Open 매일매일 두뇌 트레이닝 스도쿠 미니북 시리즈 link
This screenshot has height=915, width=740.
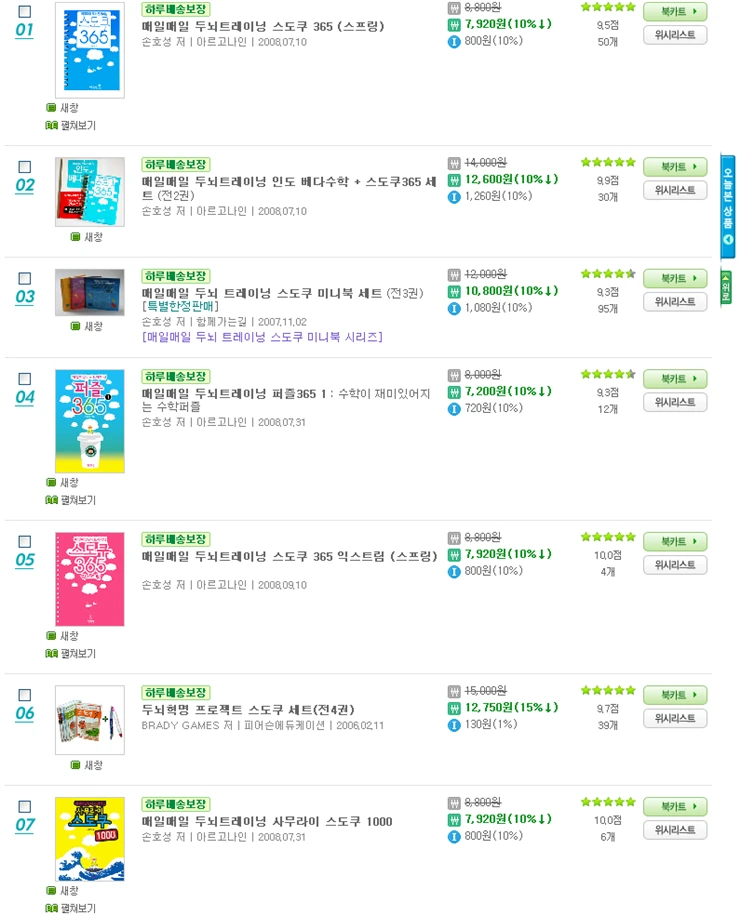tap(262, 337)
